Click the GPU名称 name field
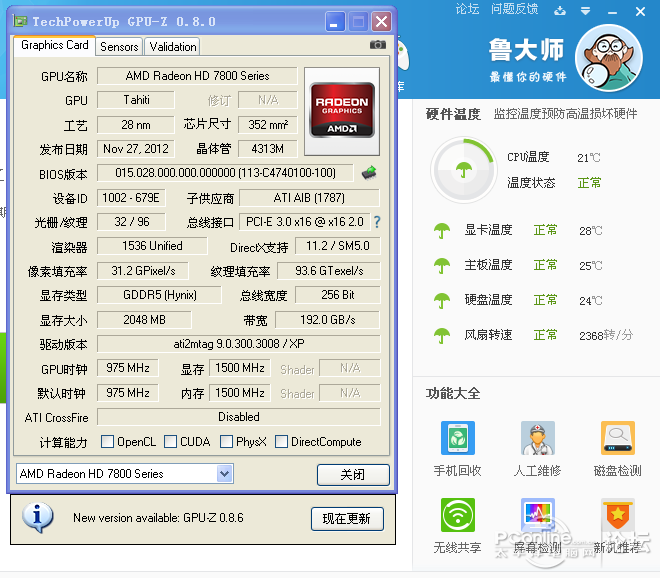 (197, 76)
